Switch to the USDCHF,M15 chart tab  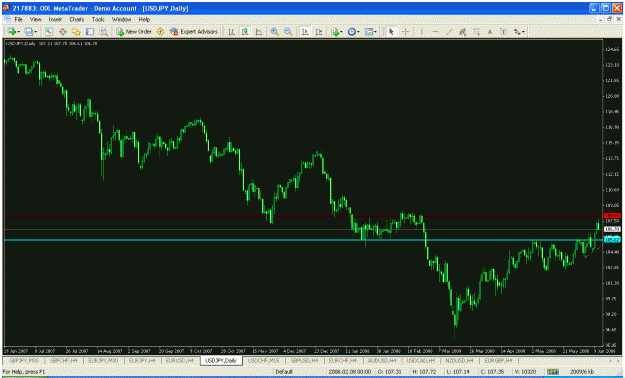pos(263,360)
